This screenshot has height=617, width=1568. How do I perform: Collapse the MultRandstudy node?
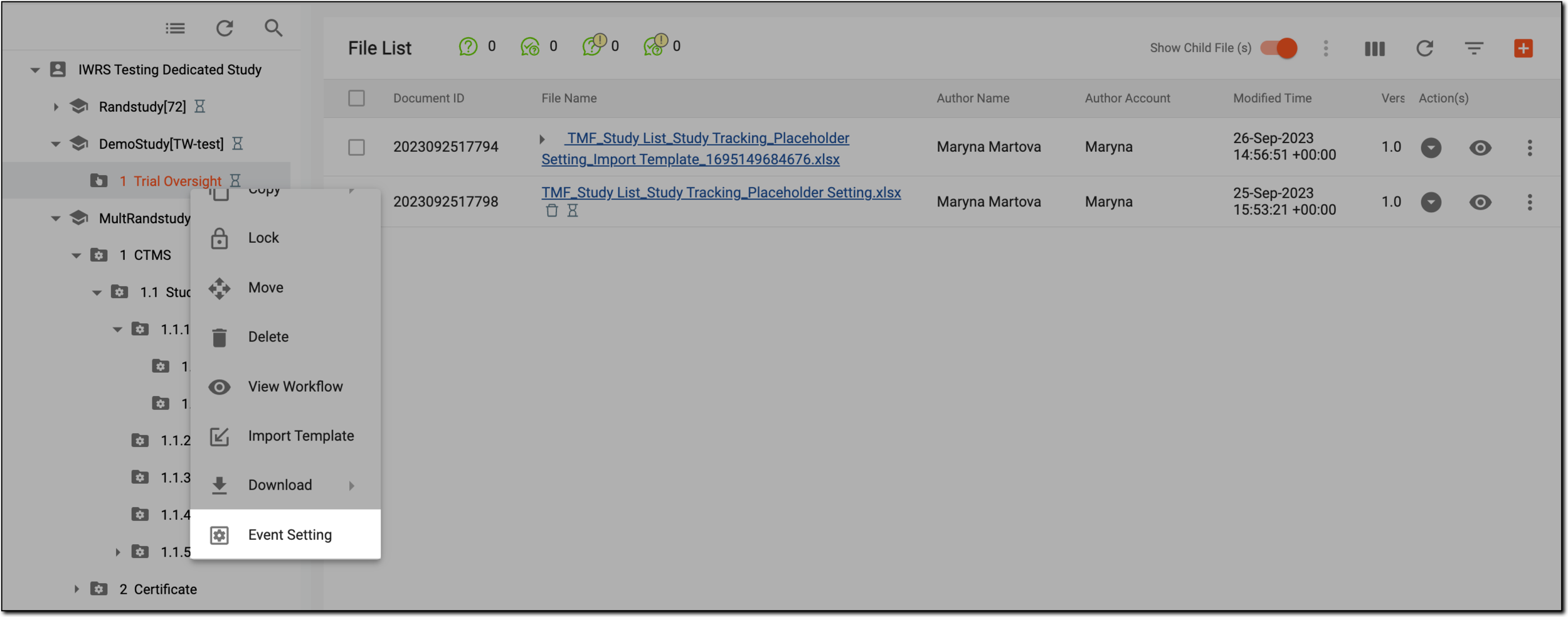pos(56,218)
